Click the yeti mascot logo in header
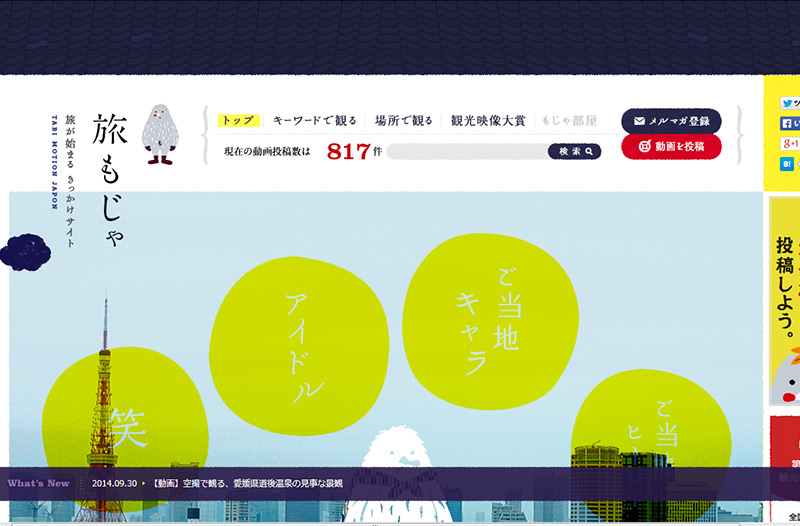This screenshot has height=526, width=800. (158, 134)
